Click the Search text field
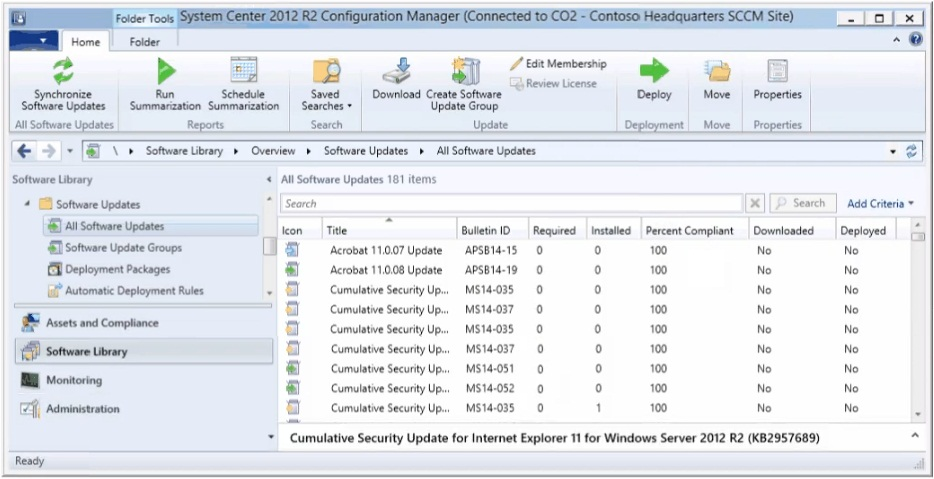The width and height of the screenshot is (934, 479). [x=512, y=204]
